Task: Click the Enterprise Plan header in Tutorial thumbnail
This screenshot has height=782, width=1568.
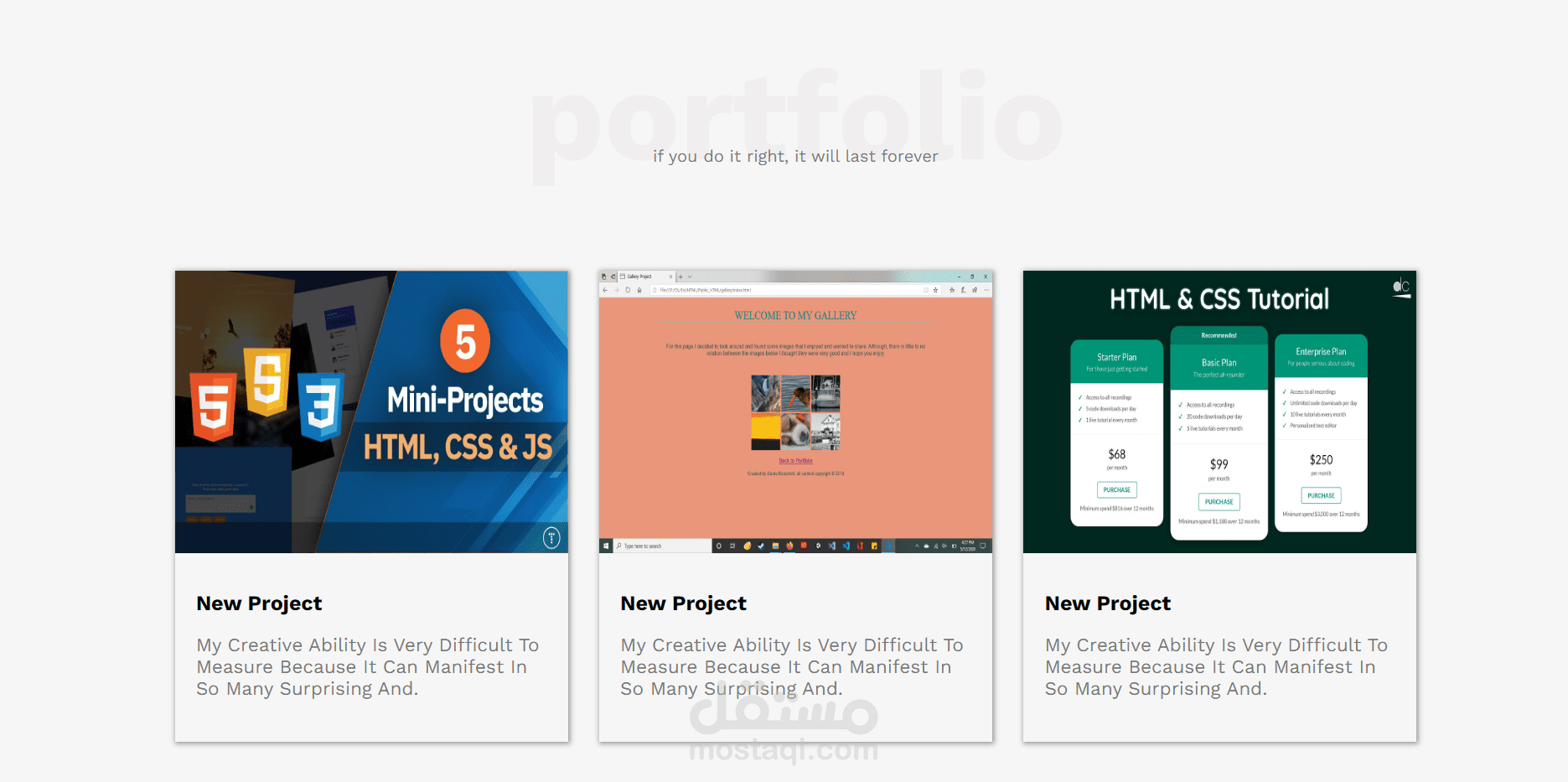Action: tap(1321, 356)
